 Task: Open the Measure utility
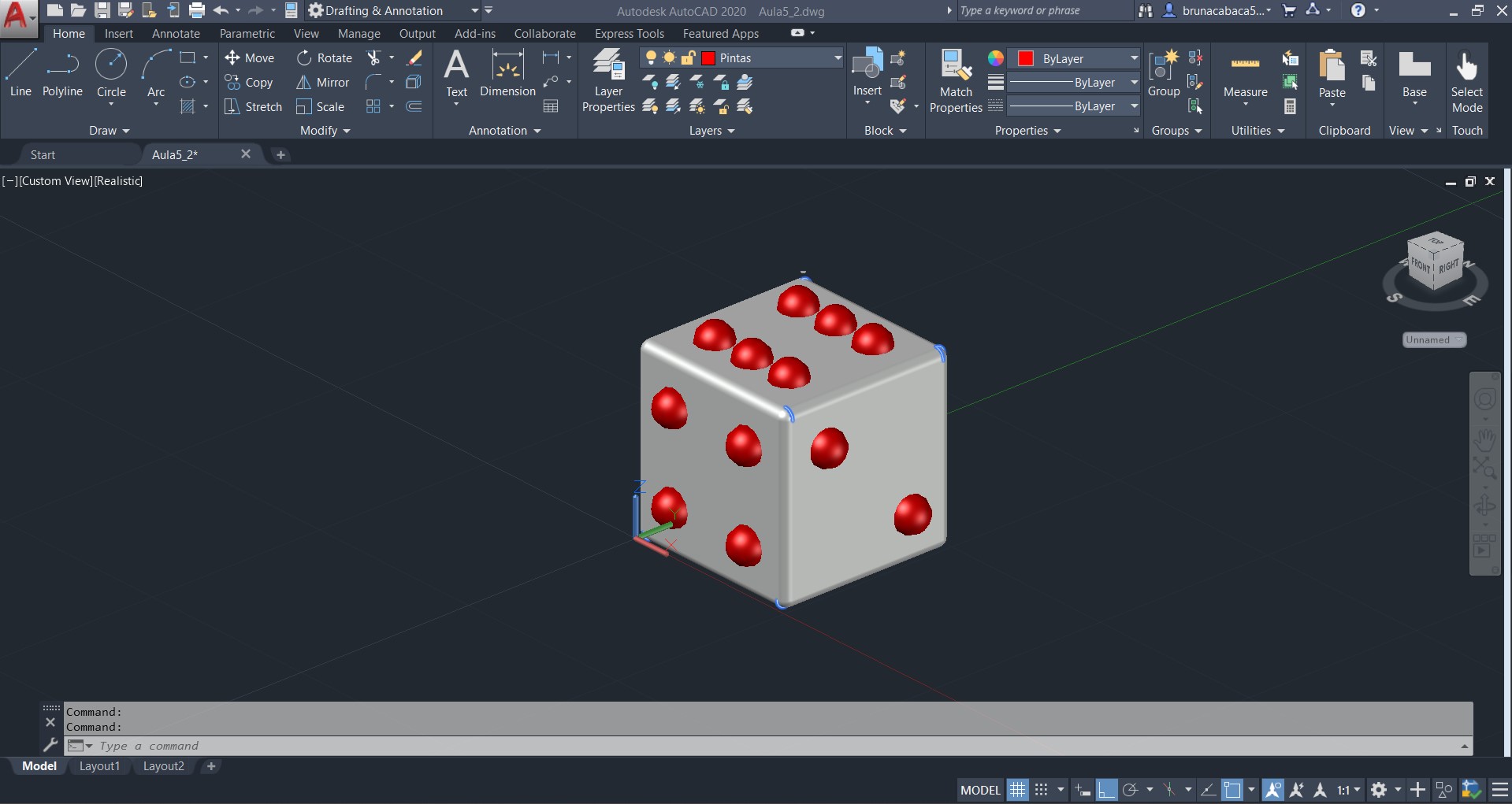[x=1245, y=76]
